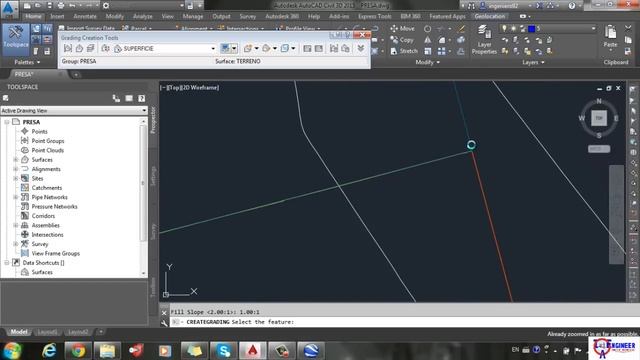Select Point Groups in the Toolspace tree
The height and width of the screenshot is (360, 640).
pyautogui.click(x=48, y=141)
